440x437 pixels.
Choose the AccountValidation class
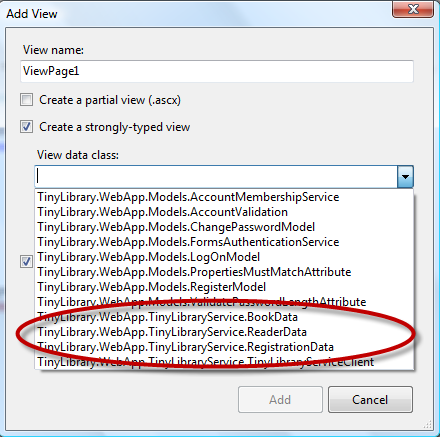(224, 212)
